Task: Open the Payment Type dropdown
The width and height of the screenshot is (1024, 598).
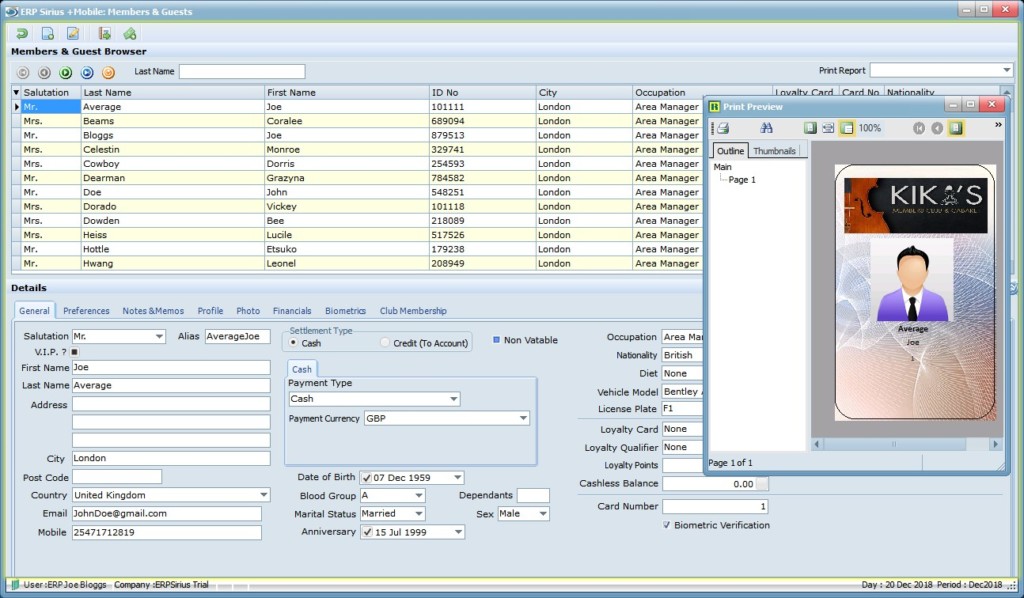Action: click(453, 399)
